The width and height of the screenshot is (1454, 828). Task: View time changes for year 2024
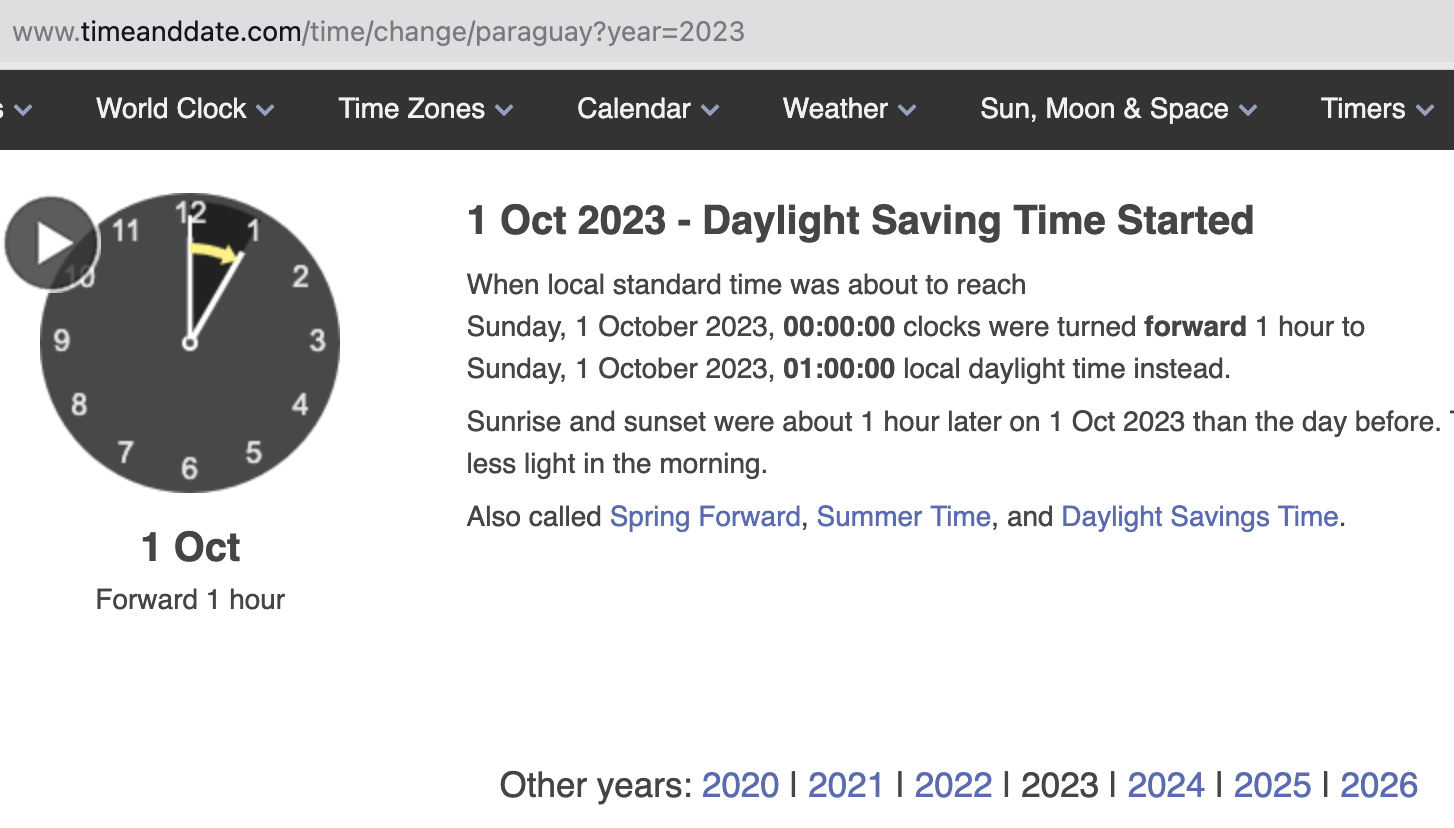(1166, 785)
